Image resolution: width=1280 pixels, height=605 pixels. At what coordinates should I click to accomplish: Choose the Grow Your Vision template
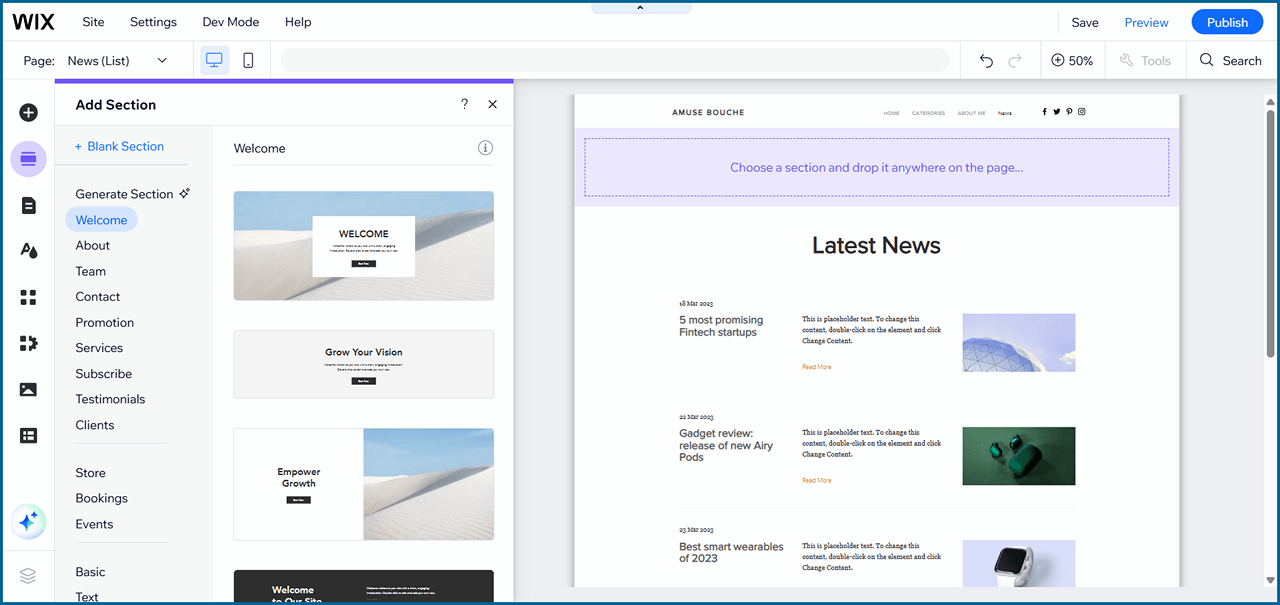364,364
